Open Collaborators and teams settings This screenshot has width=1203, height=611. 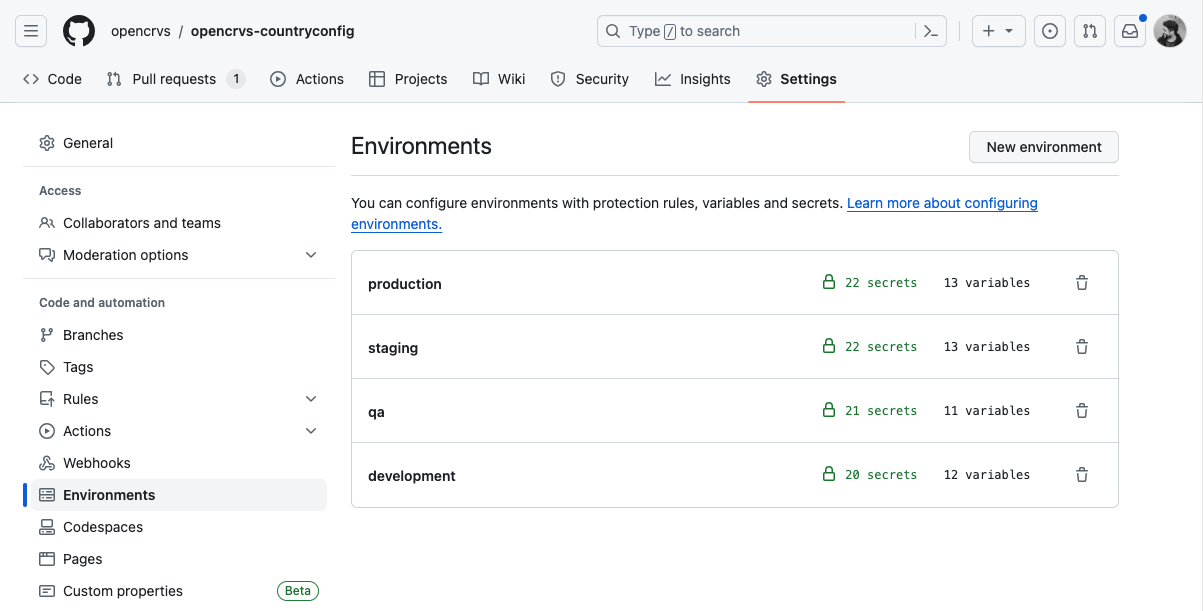tap(179, 223)
